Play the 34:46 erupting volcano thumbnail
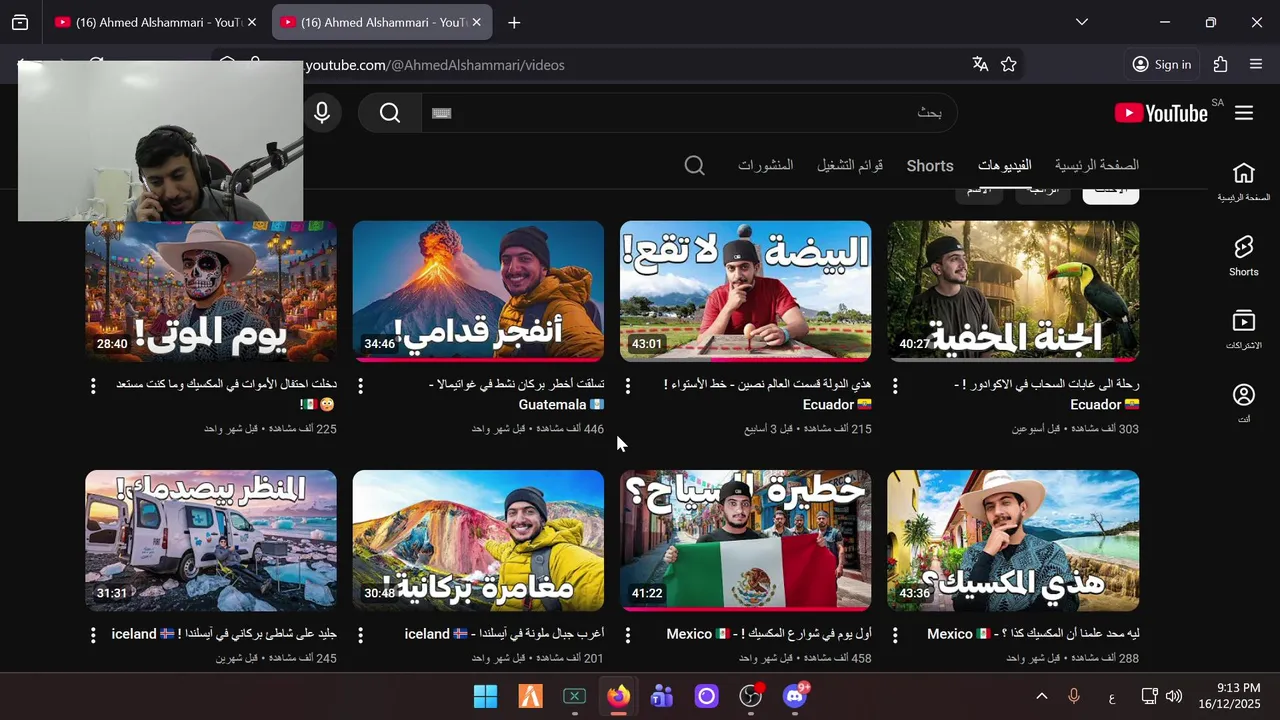The image size is (1280, 720). (478, 291)
